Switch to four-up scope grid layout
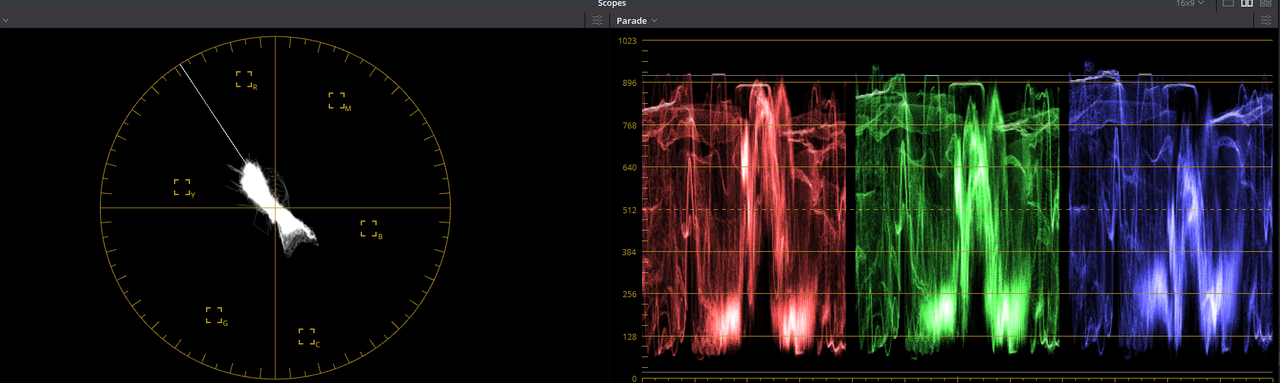Screen dimensions: 1280x383 point(1266,4)
